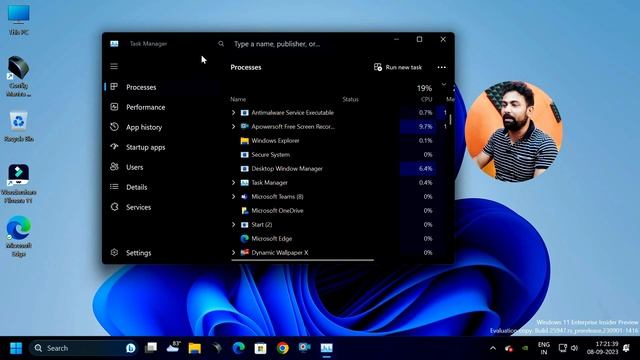Select the Microsoft Teams process icon
The image size is (640, 360).
244,197
